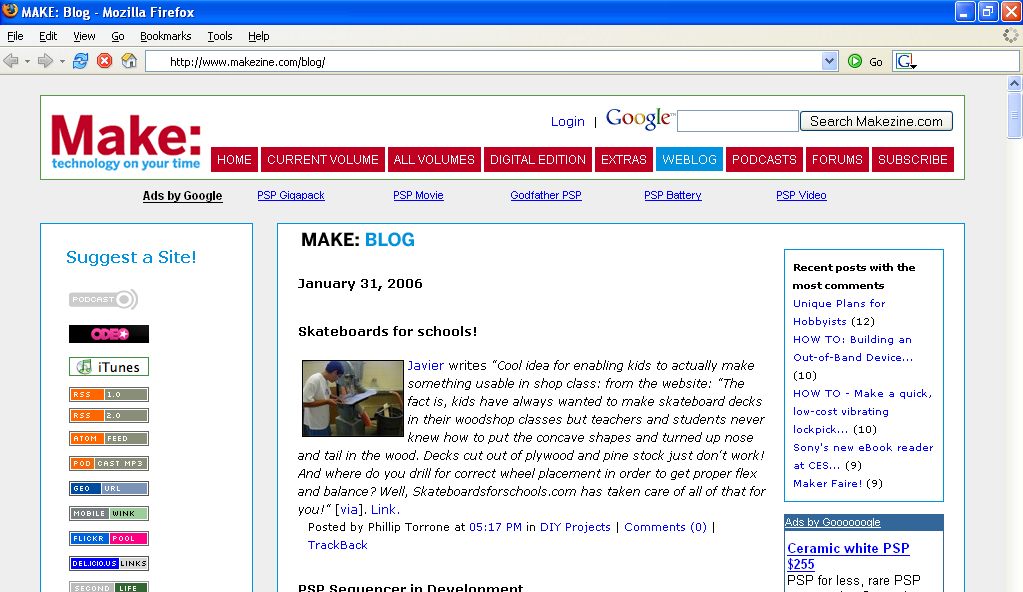Open the File menu
The height and width of the screenshot is (592, 1023).
tap(15, 36)
